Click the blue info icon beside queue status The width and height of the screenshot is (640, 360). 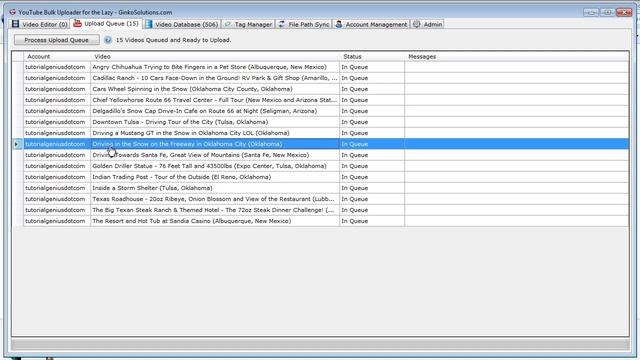pyautogui.click(x=108, y=40)
